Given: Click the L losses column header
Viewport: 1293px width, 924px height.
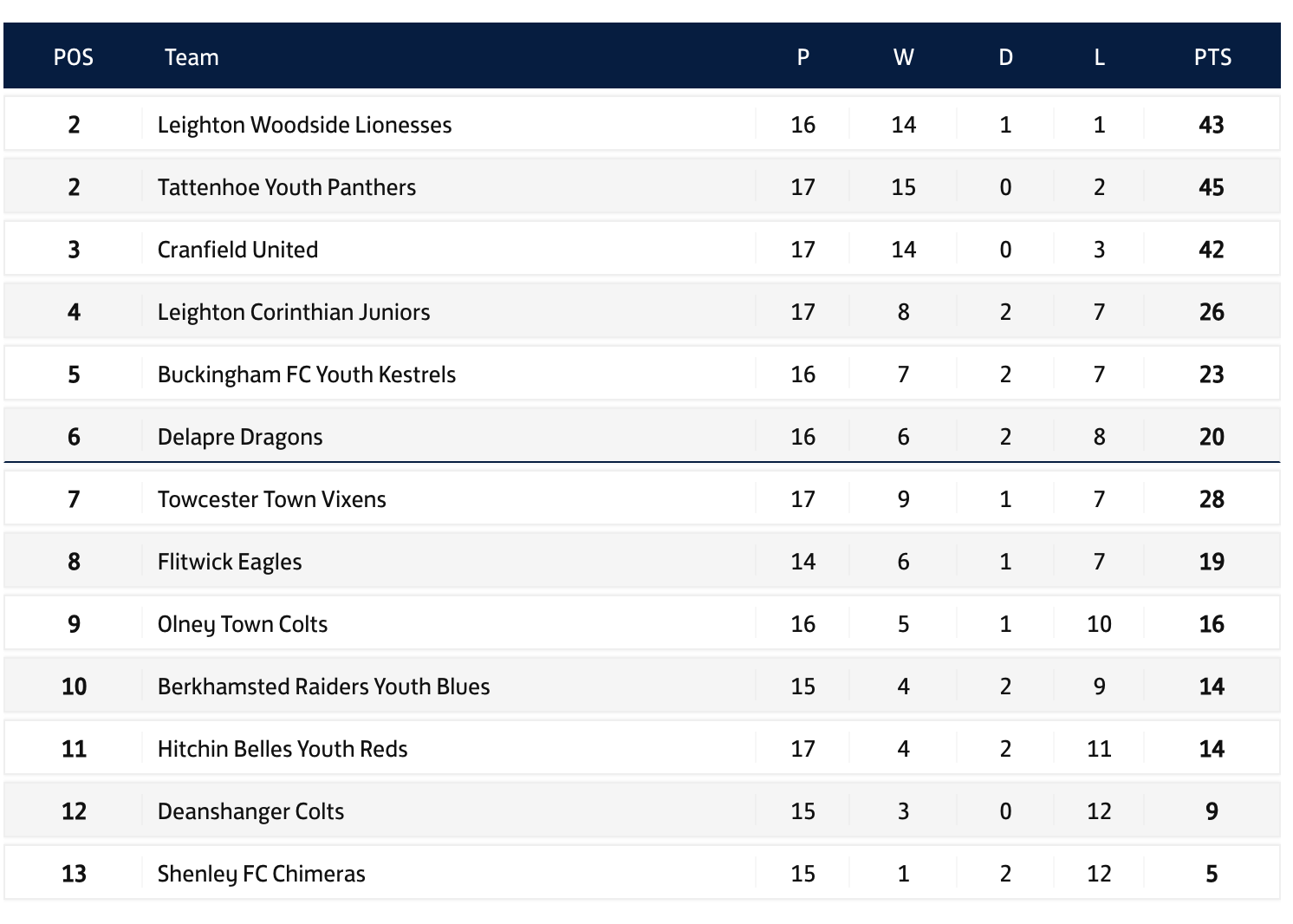Looking at the screenshot, I should [x=1099, y=57].
